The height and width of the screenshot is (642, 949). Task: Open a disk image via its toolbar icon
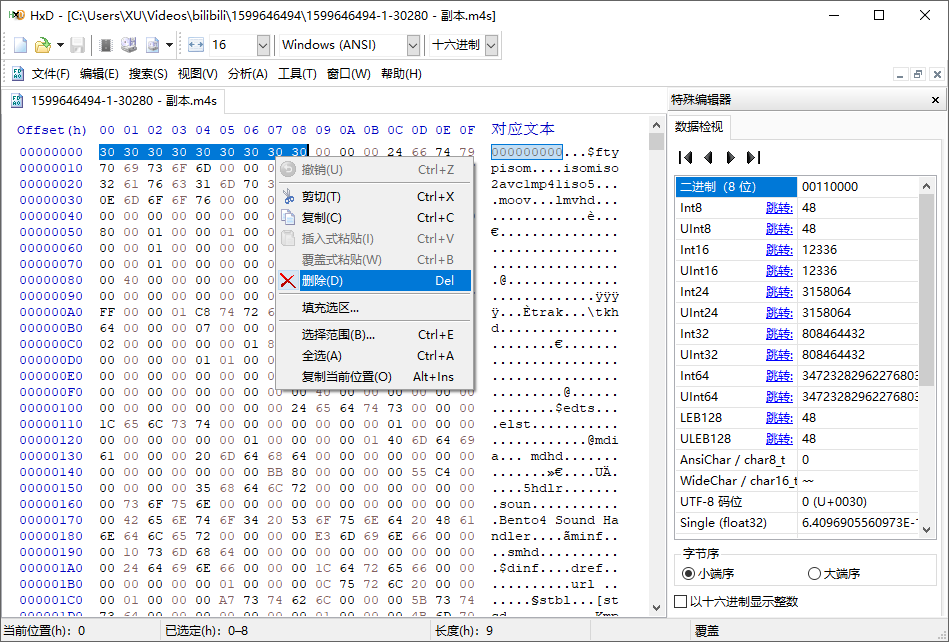153,44
